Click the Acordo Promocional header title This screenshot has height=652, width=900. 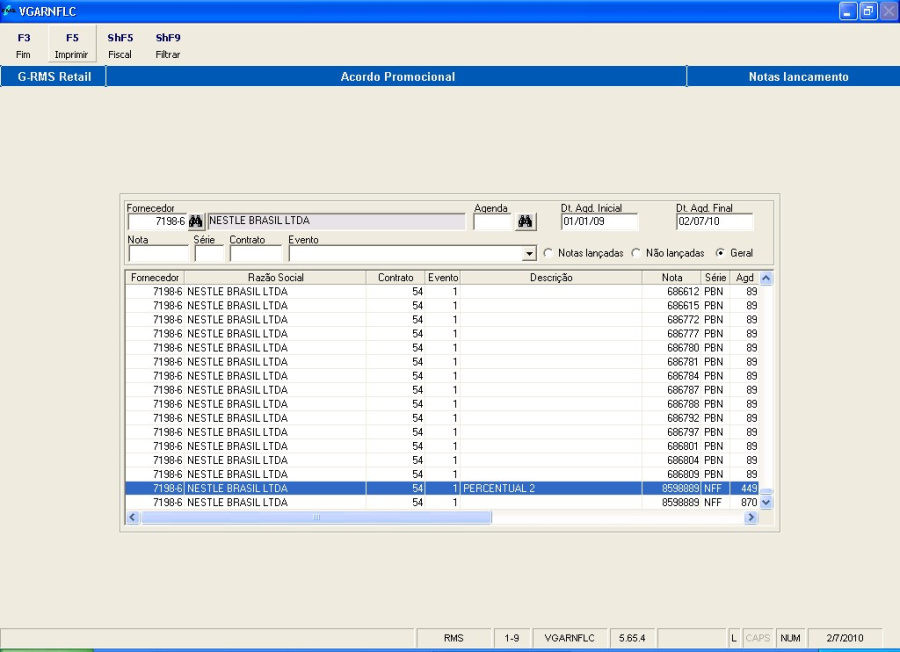397,77
